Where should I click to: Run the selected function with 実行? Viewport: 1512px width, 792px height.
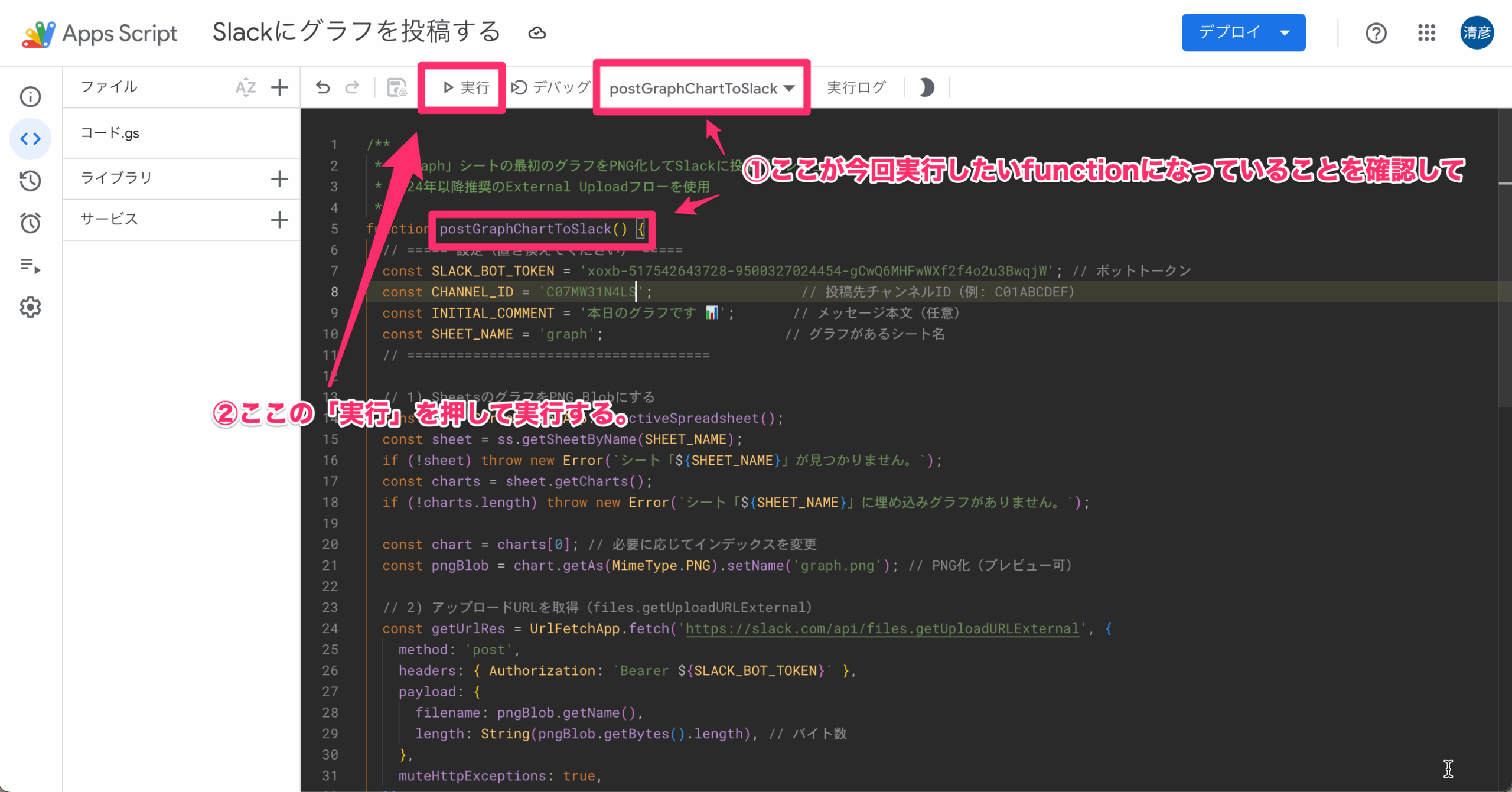465,87
